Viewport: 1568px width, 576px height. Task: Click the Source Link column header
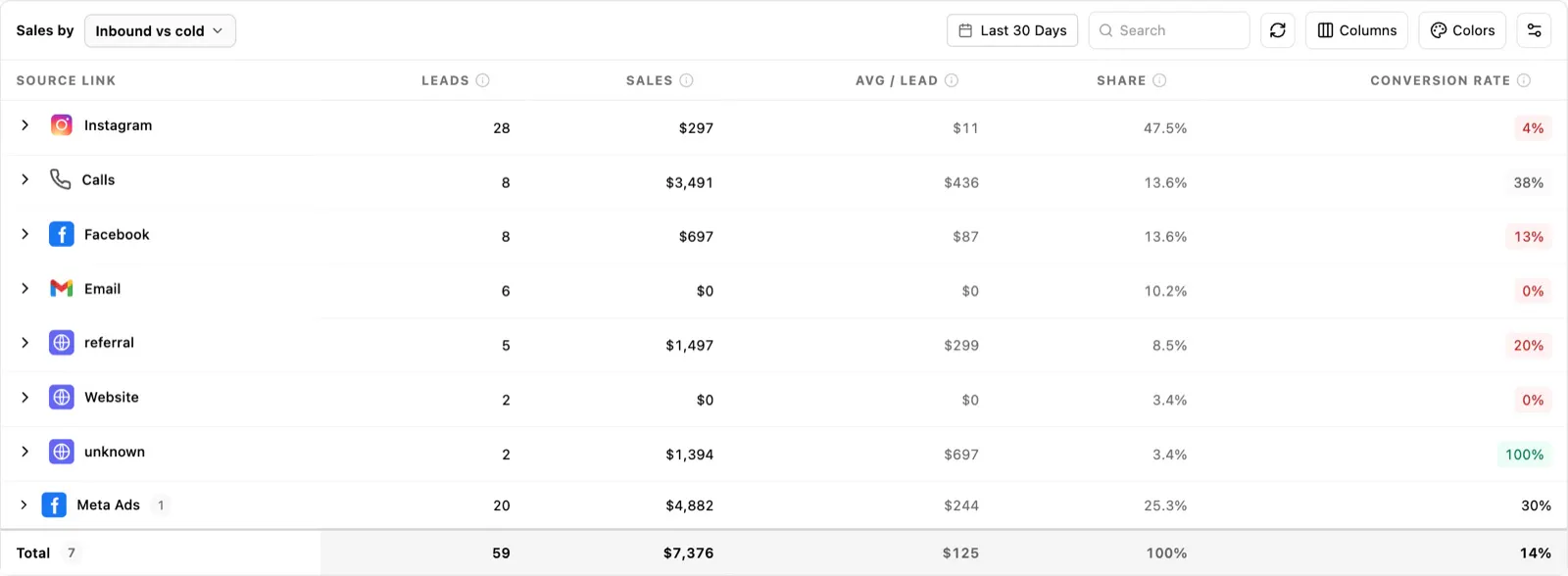[66, 80]
